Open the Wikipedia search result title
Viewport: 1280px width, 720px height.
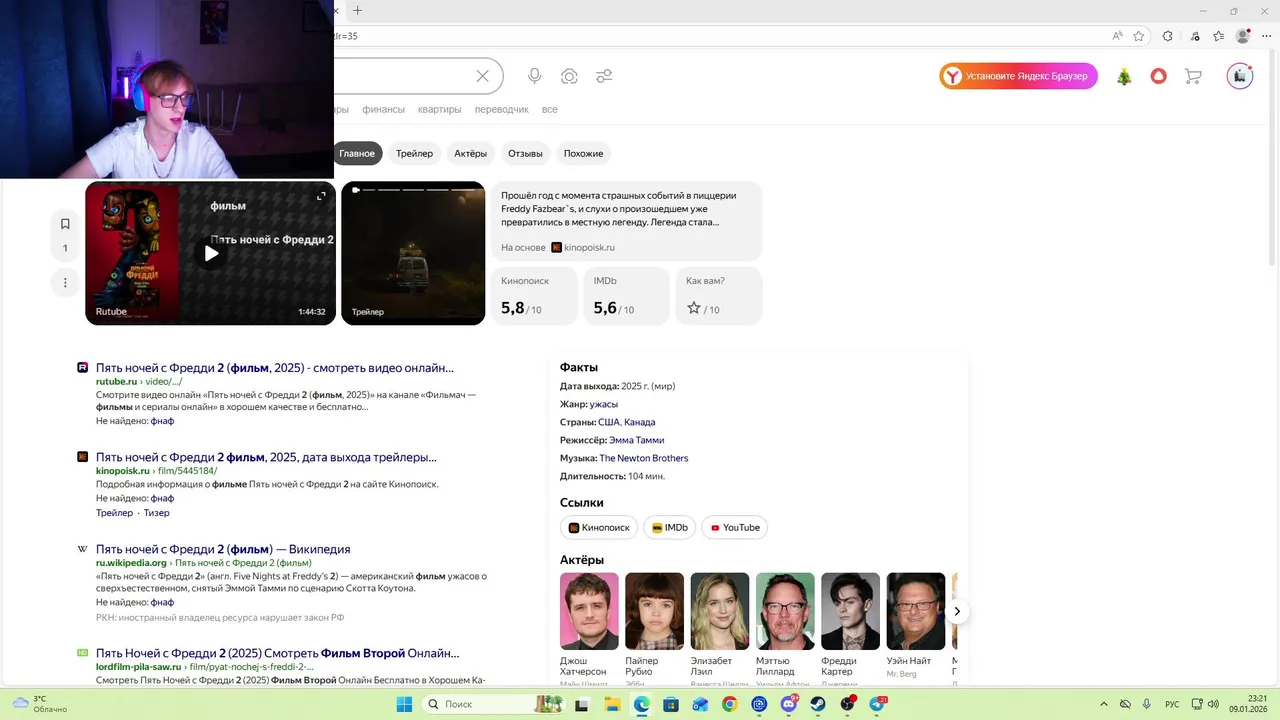(223, 549)
